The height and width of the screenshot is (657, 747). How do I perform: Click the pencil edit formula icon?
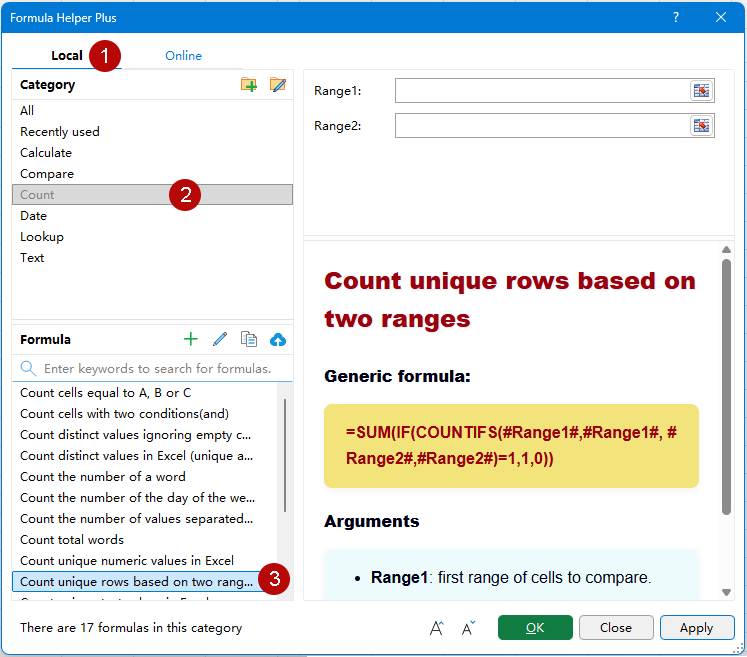click(220, 339)
